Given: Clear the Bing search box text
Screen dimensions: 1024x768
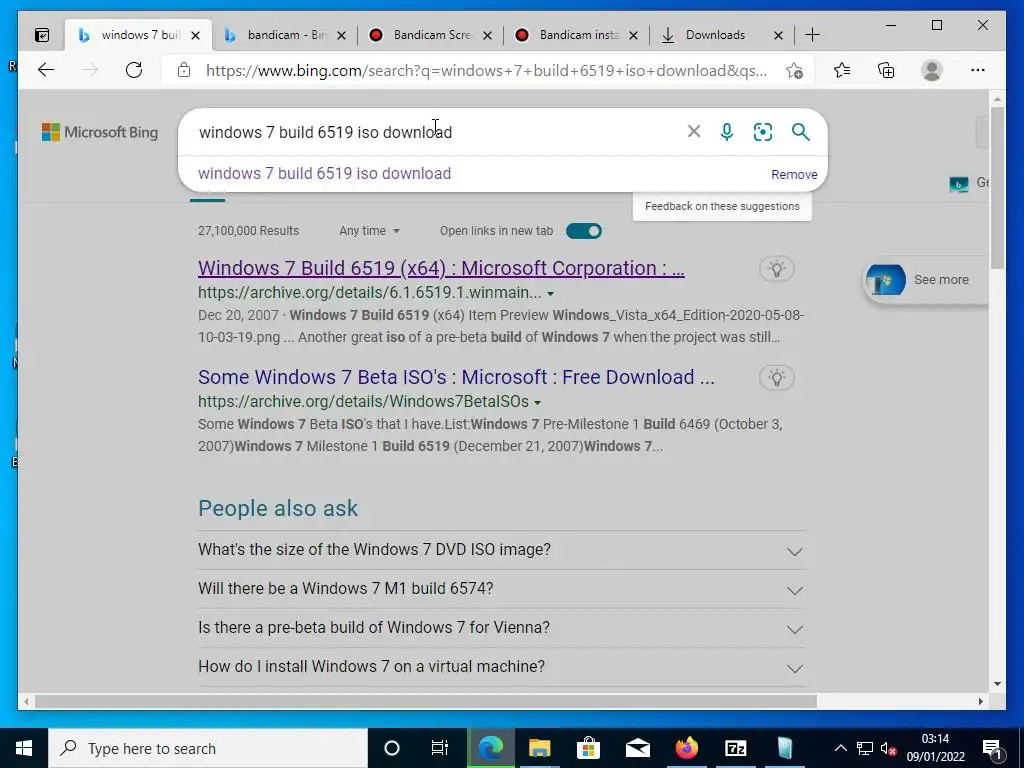Looking at the screenshot, I should pos(694,131).
